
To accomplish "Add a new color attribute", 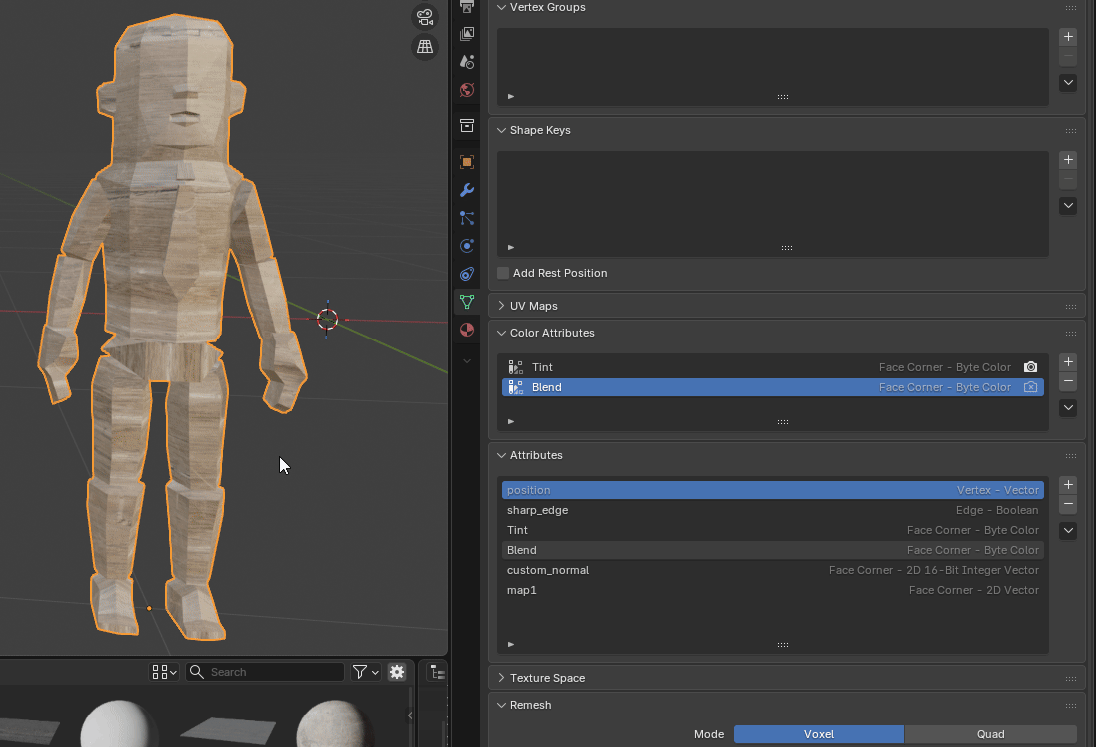I will pos(1068,361).
